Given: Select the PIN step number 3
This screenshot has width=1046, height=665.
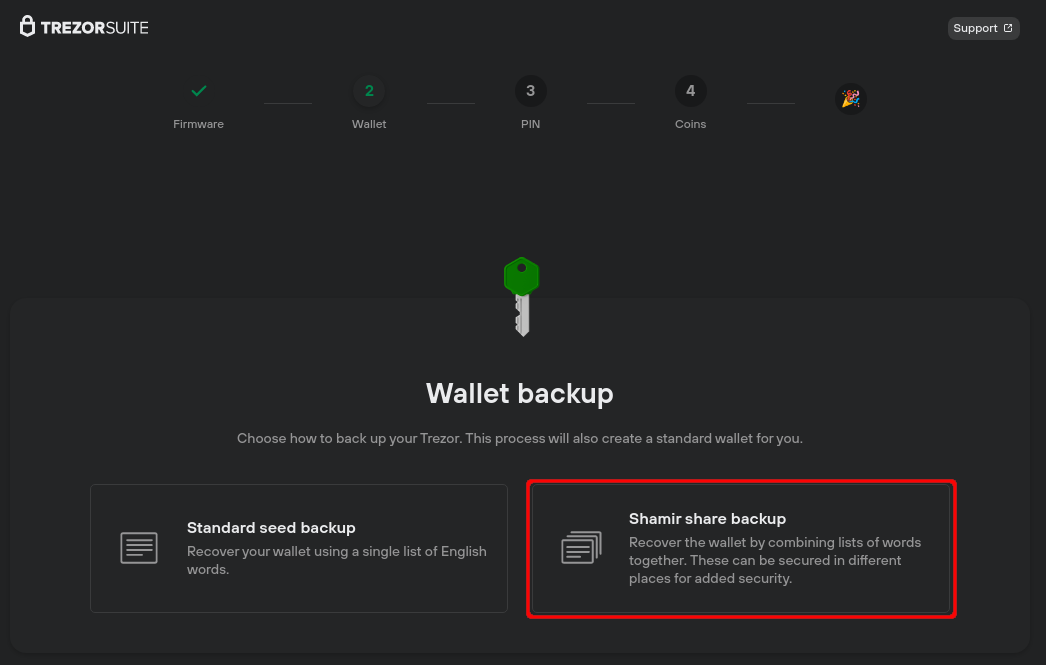Looking at the screenshot, I should tap(530, 91).
